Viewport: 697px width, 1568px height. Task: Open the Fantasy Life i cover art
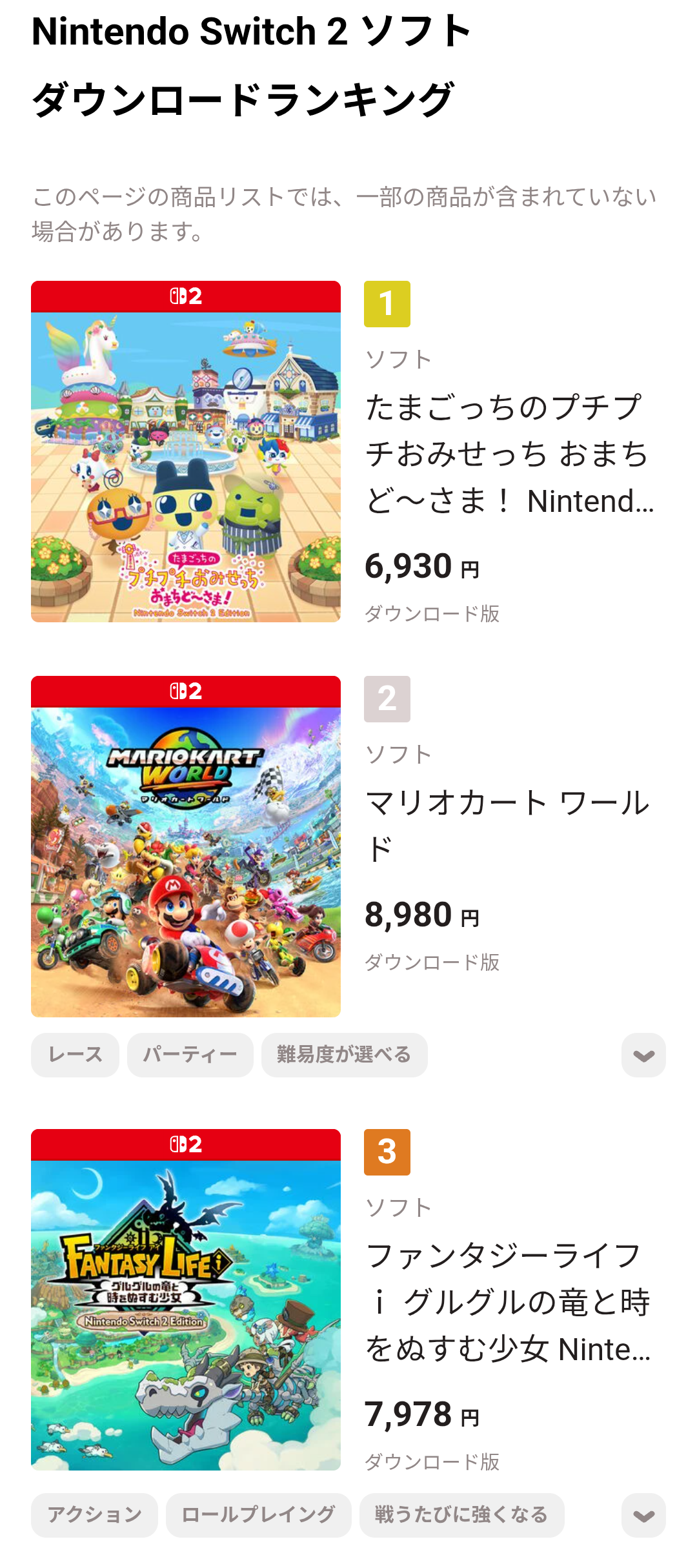(x=186, y=1316)
